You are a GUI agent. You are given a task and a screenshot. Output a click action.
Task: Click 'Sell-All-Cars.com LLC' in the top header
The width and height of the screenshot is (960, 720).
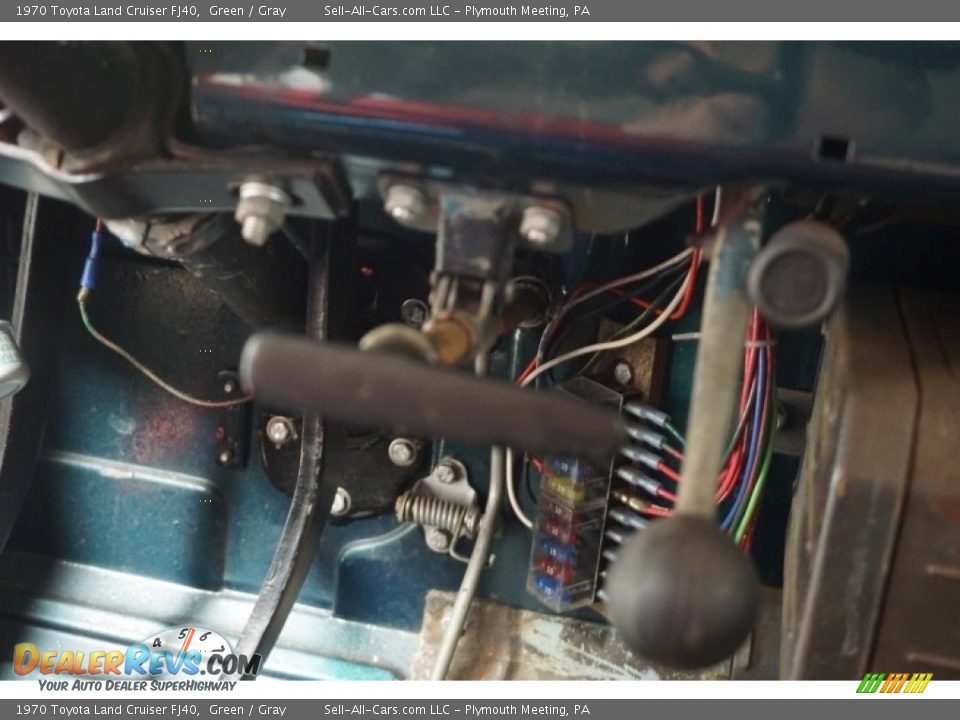tap(386, 11)
